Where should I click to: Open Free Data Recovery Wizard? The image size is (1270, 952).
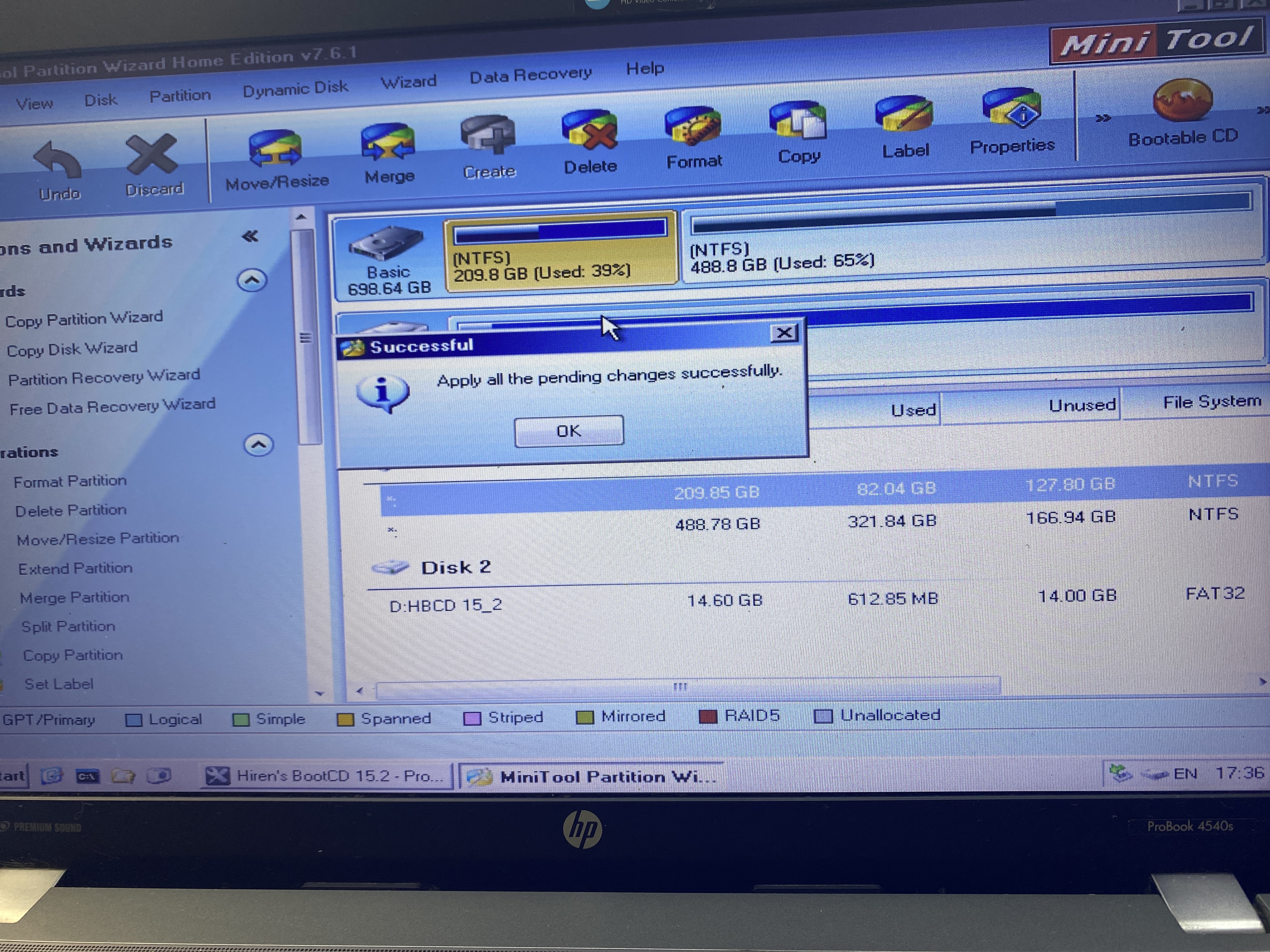pyautogui.click(x=112, y=406)
